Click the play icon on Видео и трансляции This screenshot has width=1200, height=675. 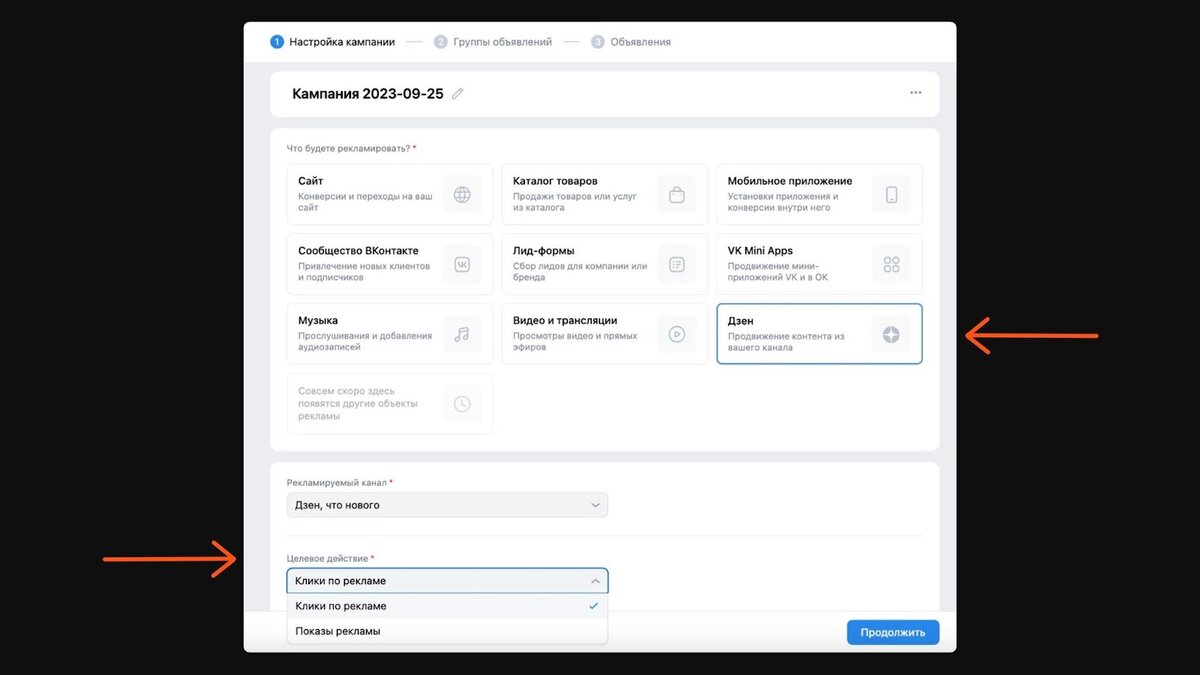click(677, 334)
